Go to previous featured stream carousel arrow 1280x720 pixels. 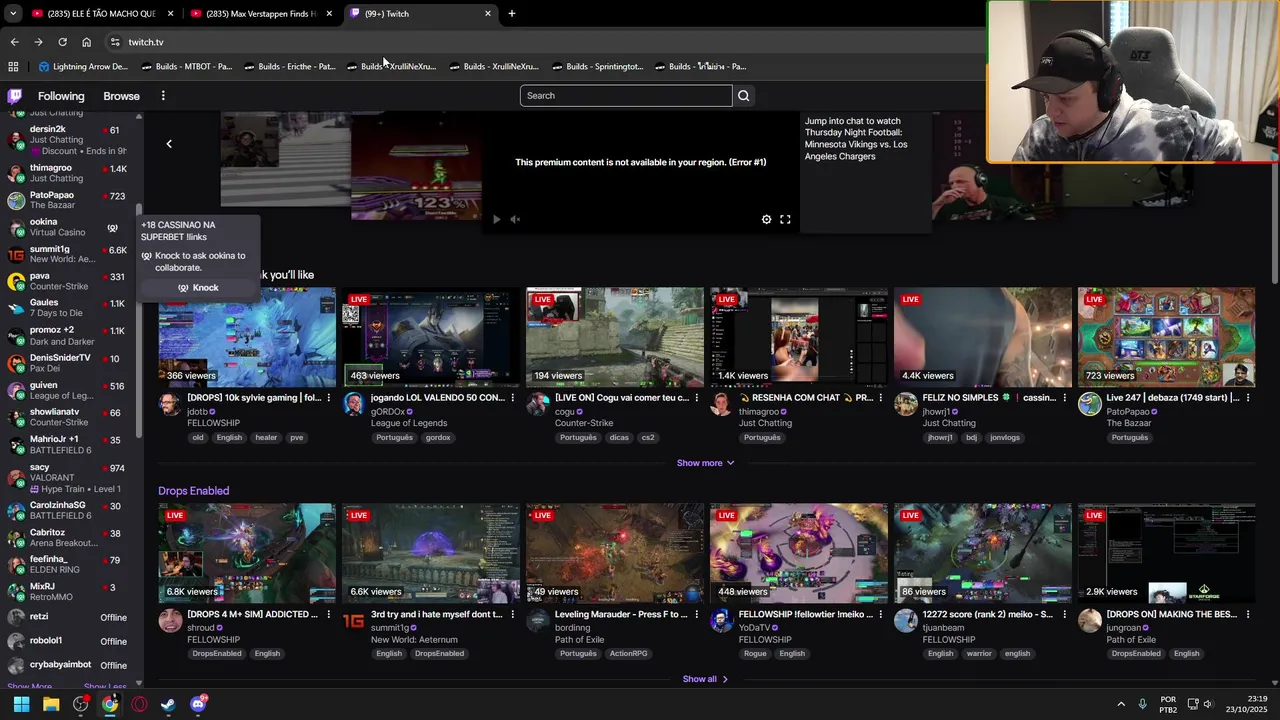coord(169,144)
